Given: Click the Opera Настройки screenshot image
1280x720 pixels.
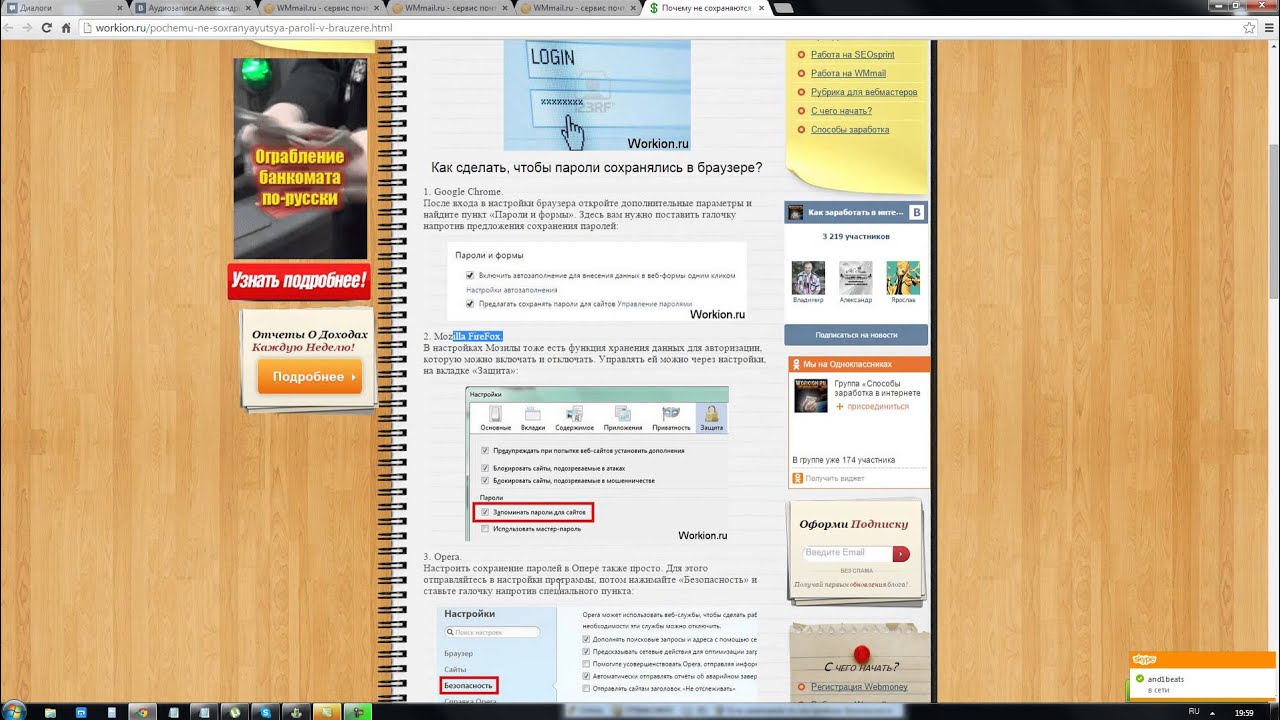Looking at the screenshot, I should [x=598, y=652].
